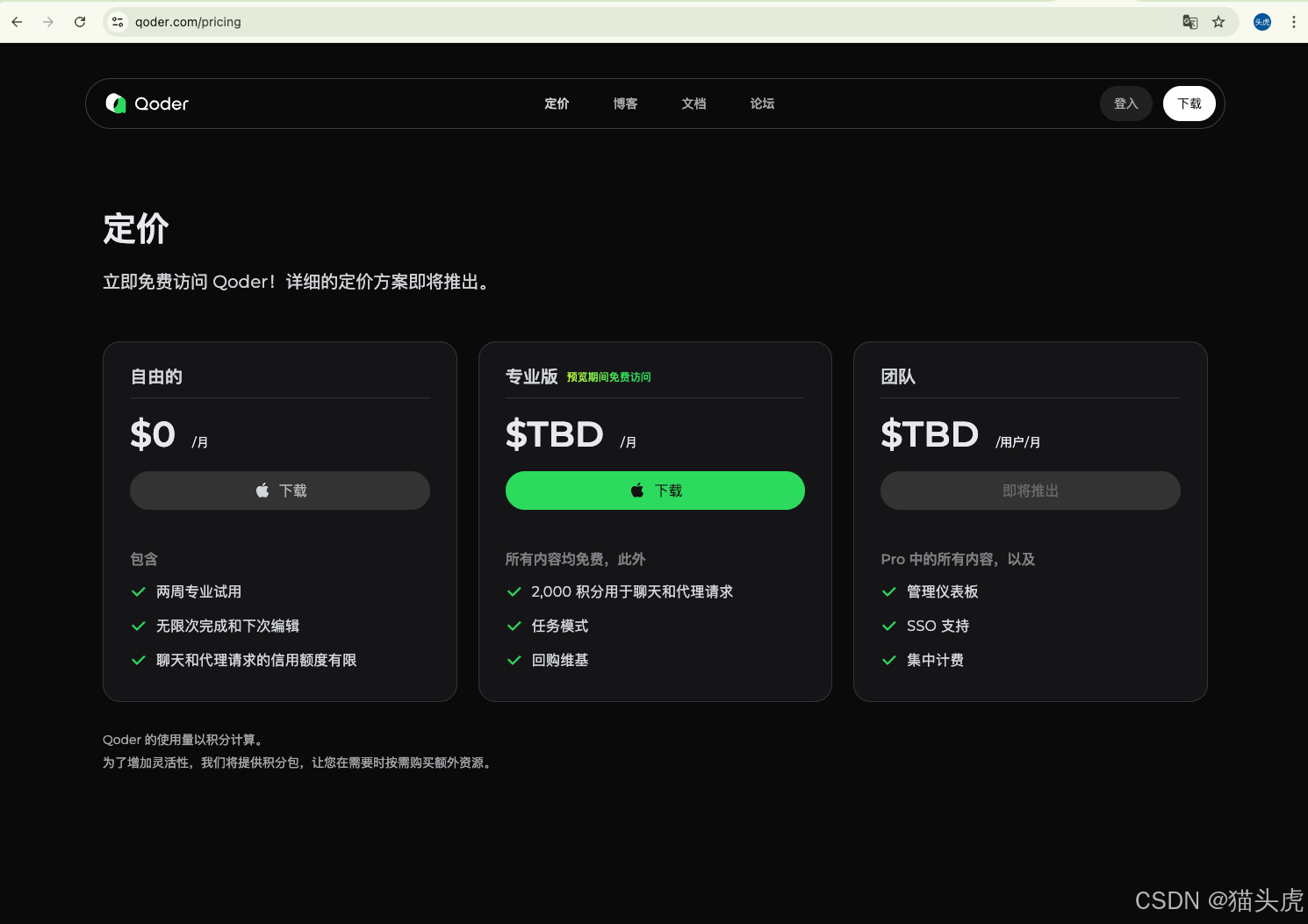The width and height of the screenshot is (1308, 924).
Task: Click the 2,000 积分用于聊天和代理请求 feature
Action: pyautogui.click(x=632, y=591)
